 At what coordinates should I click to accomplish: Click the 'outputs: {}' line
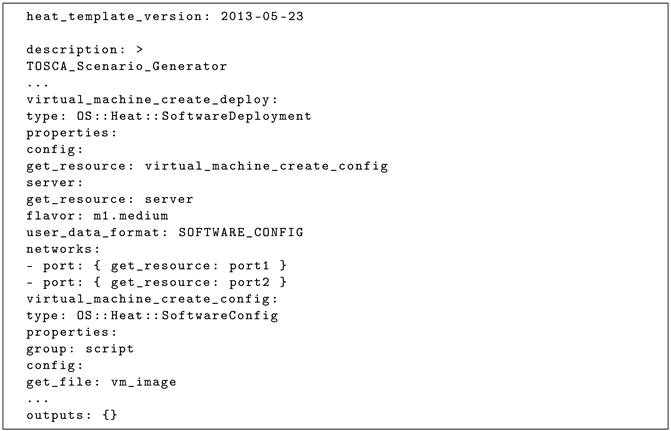point(72,414)
